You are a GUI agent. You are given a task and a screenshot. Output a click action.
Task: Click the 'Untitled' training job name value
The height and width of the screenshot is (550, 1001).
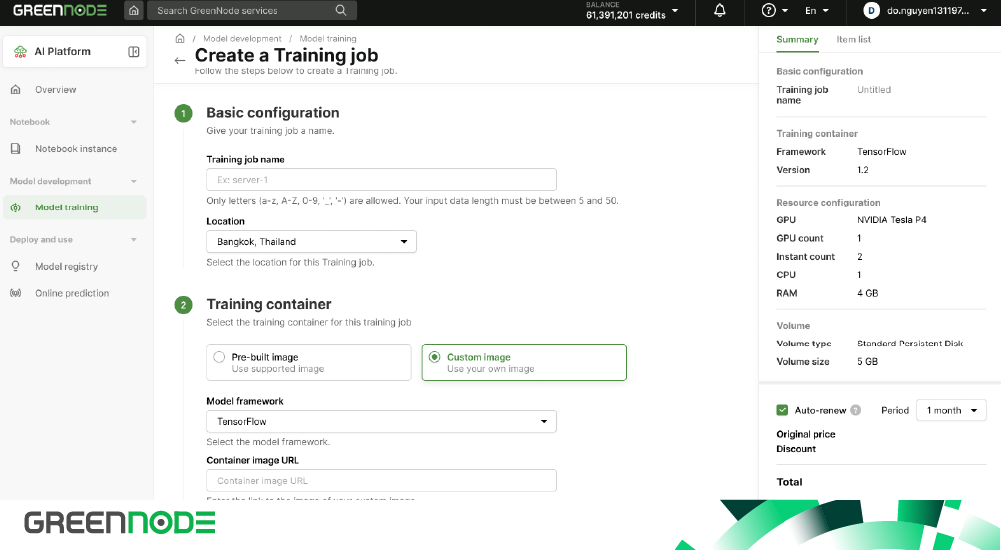(874, 89)
